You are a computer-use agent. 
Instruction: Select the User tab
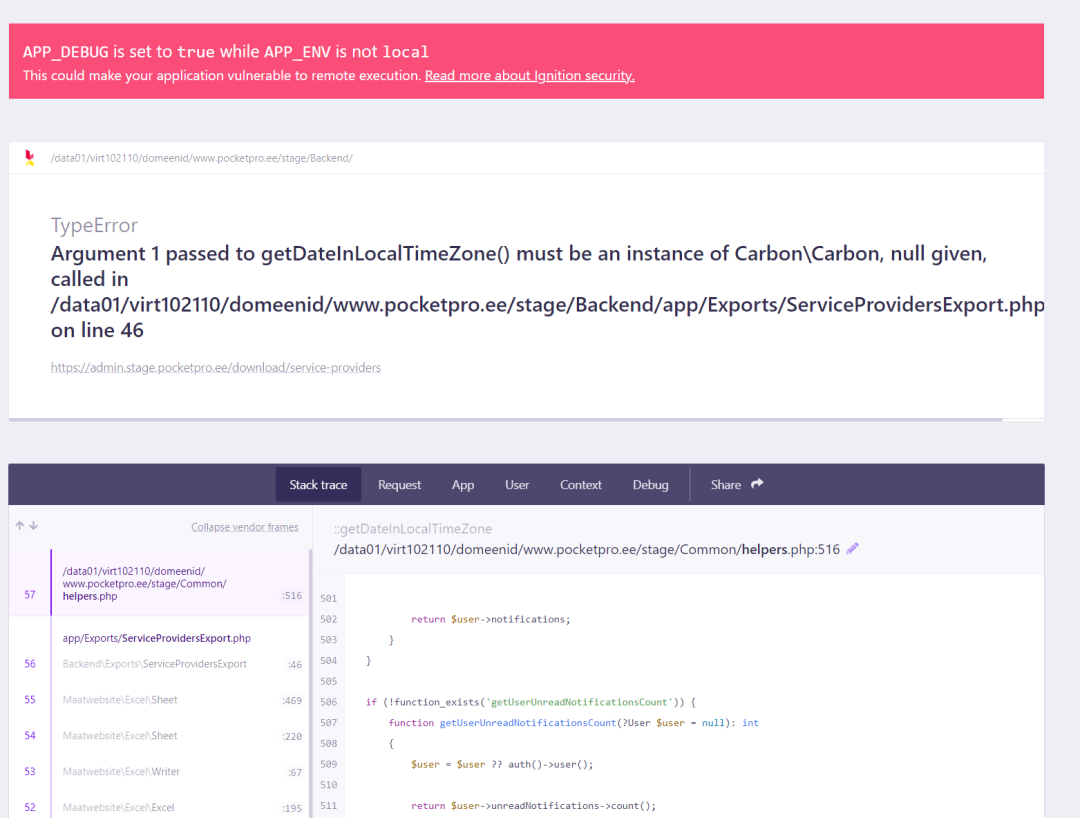pos(517,485)
